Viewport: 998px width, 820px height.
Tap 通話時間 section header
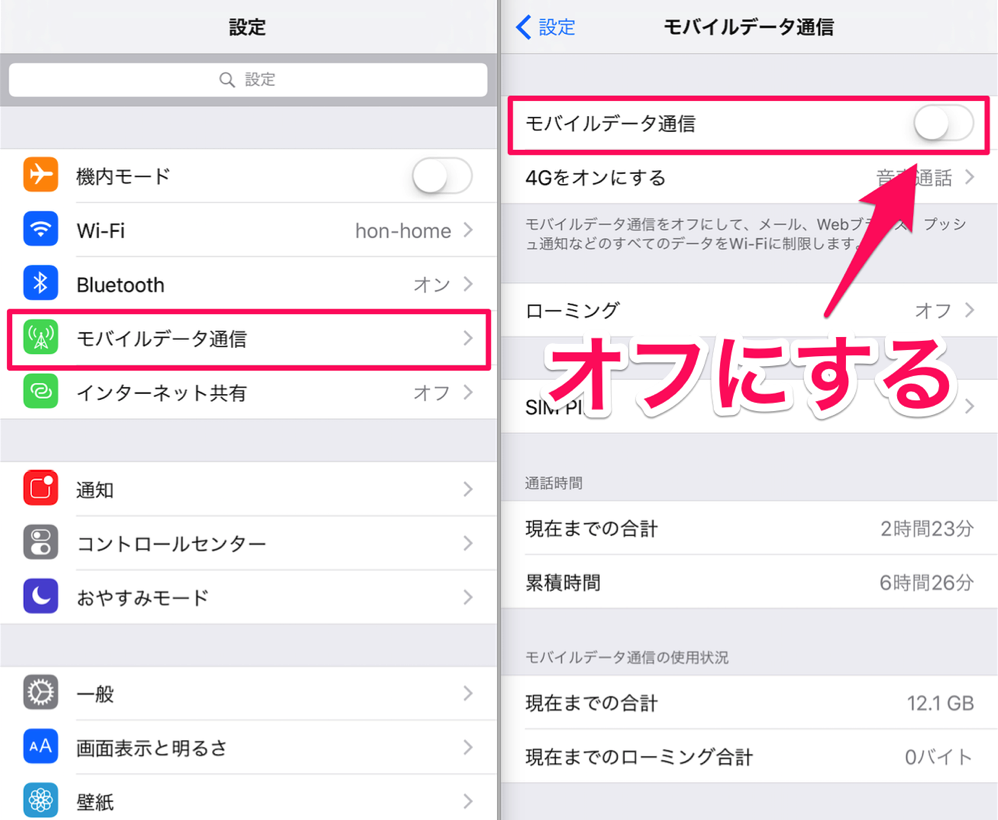pos(554,484)
